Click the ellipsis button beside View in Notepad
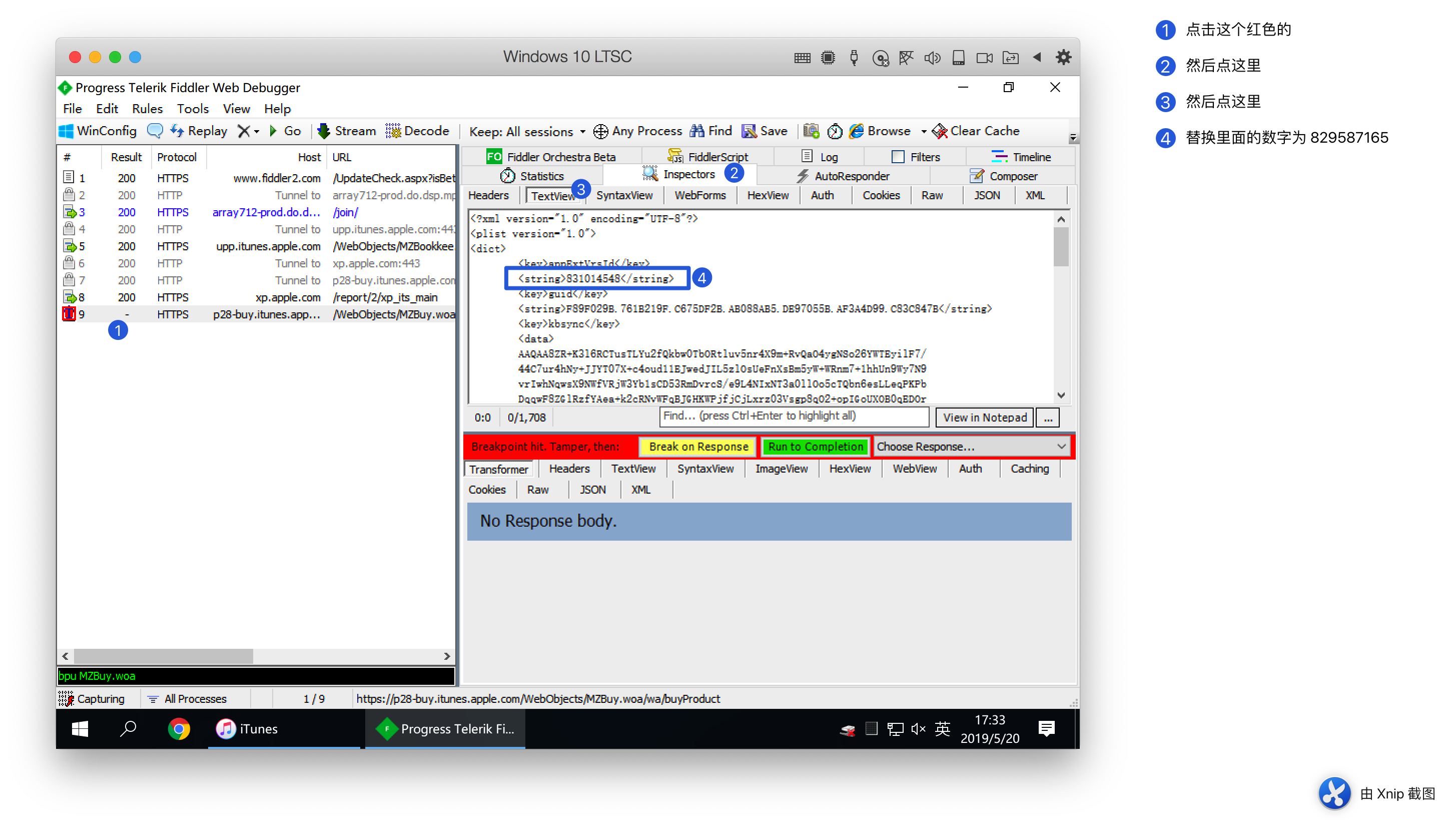The image size is (1456, 823). 1048,418
